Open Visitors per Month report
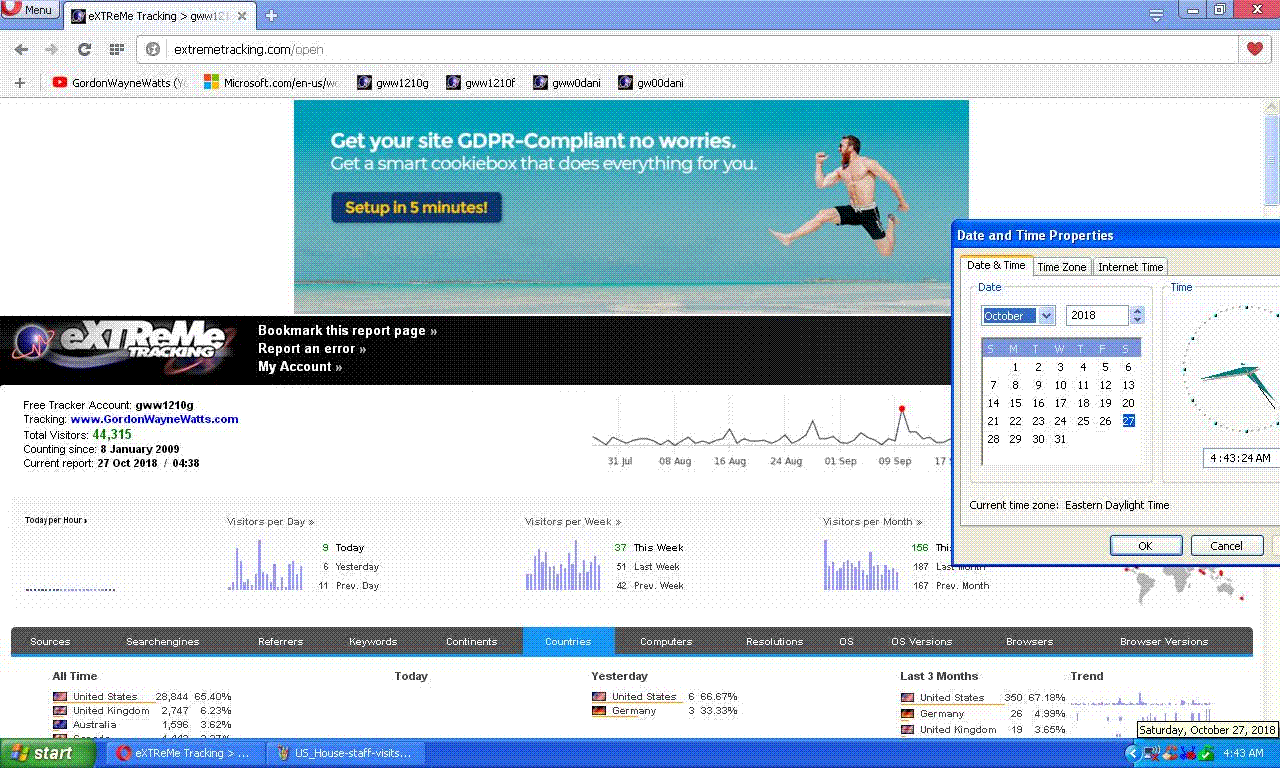This screenshot has height=768, width=1280. pyautogui.click(x=872, y=522)
